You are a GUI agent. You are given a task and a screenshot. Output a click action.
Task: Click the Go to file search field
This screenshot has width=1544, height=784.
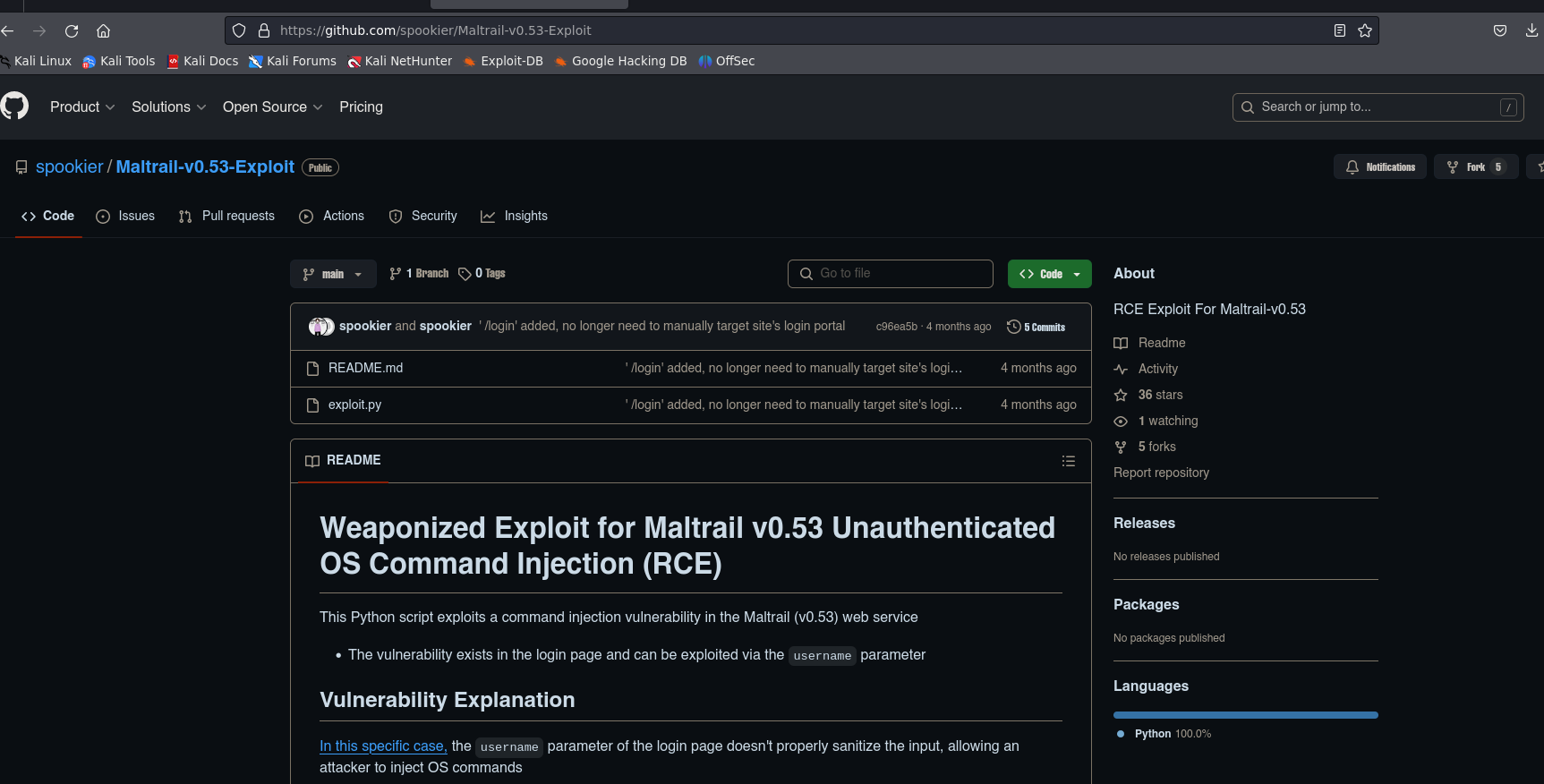point(891,274)
